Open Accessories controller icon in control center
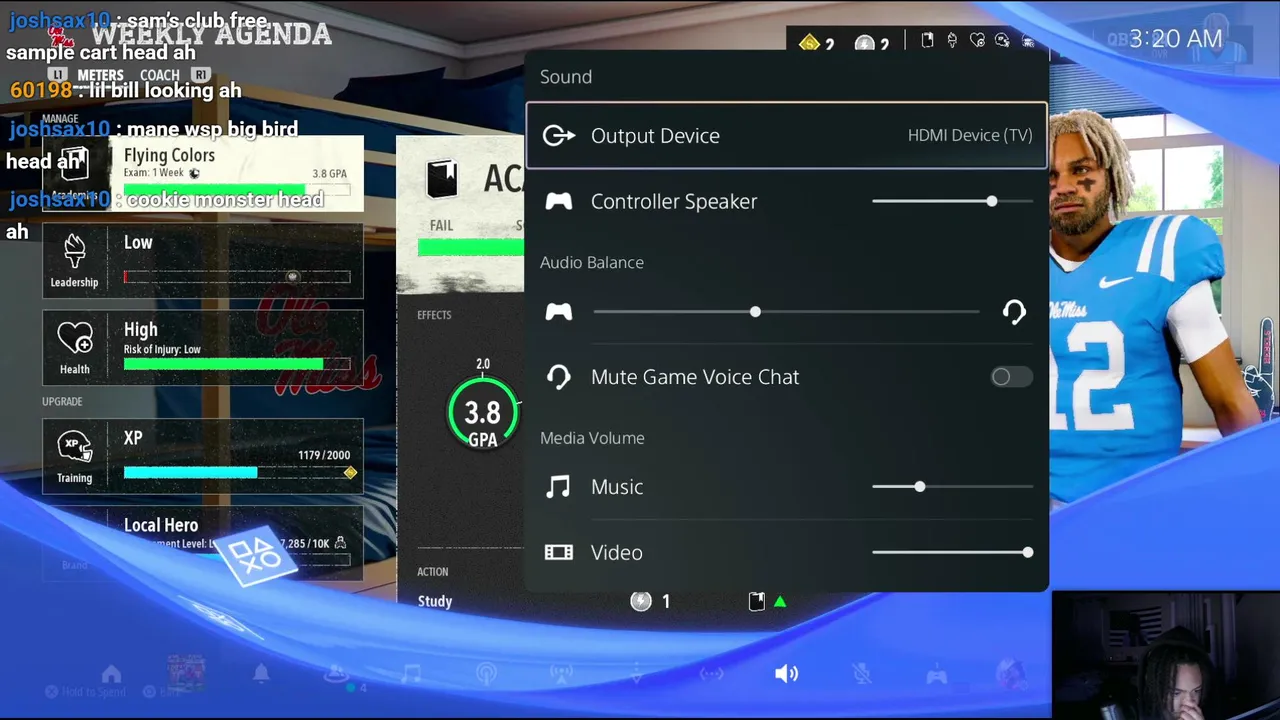 tap(937, 675)
